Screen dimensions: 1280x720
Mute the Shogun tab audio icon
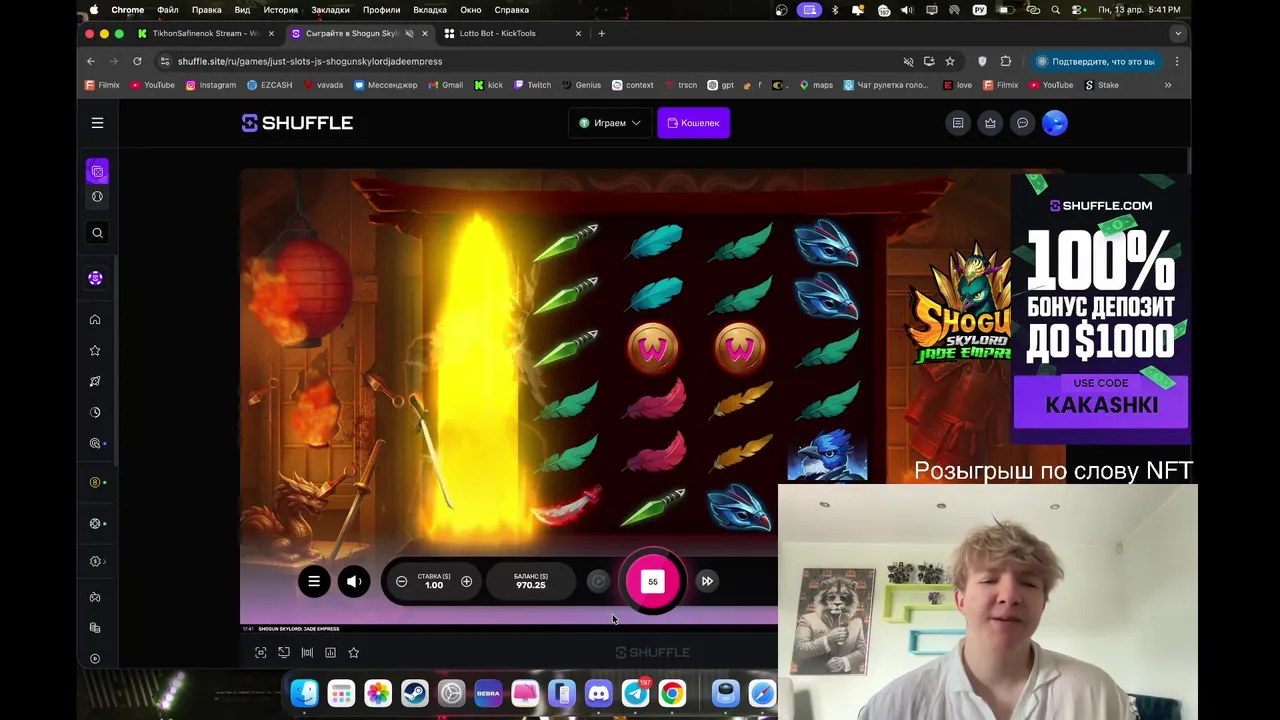coord(409,33)
